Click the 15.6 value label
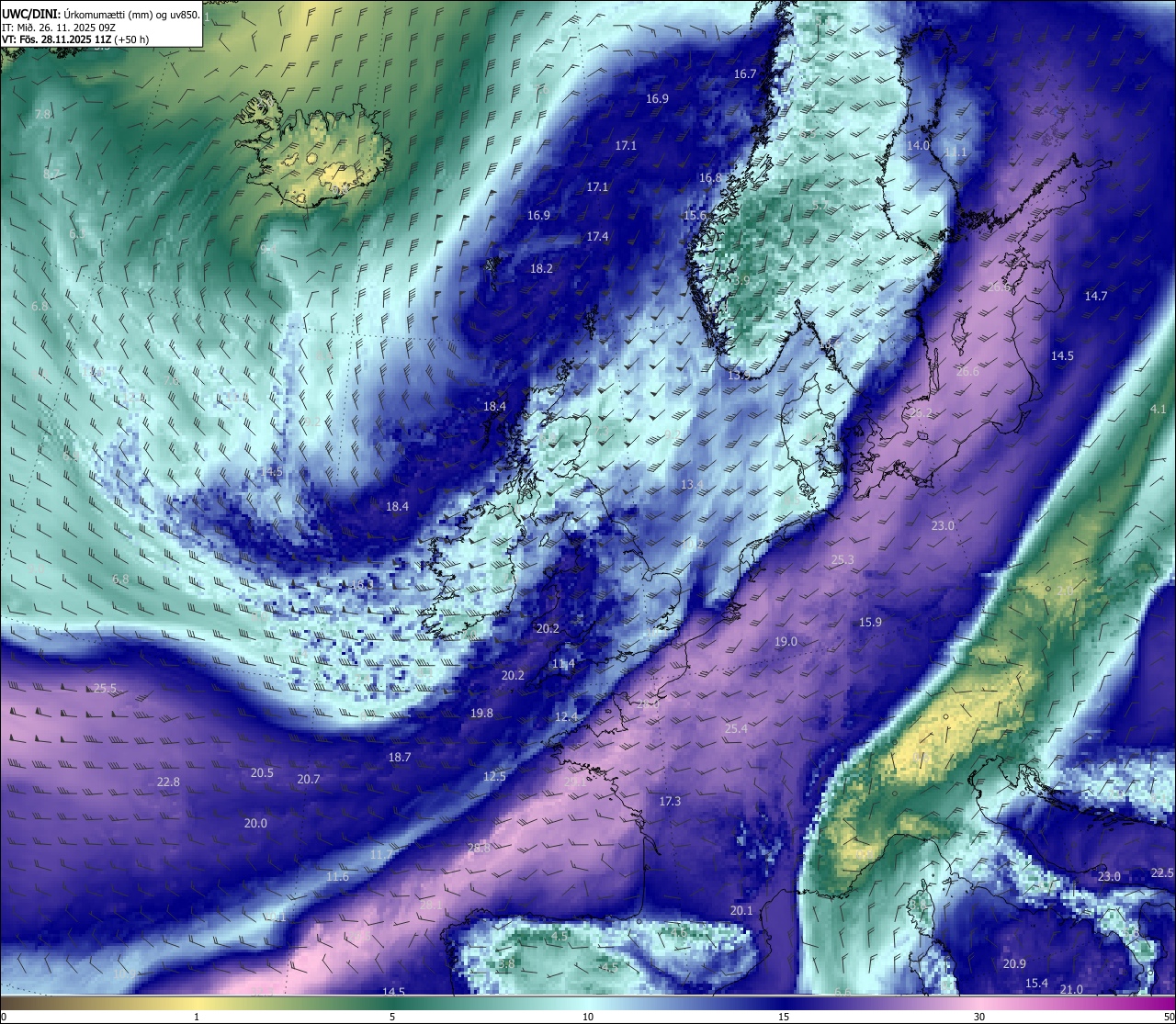 695,216
